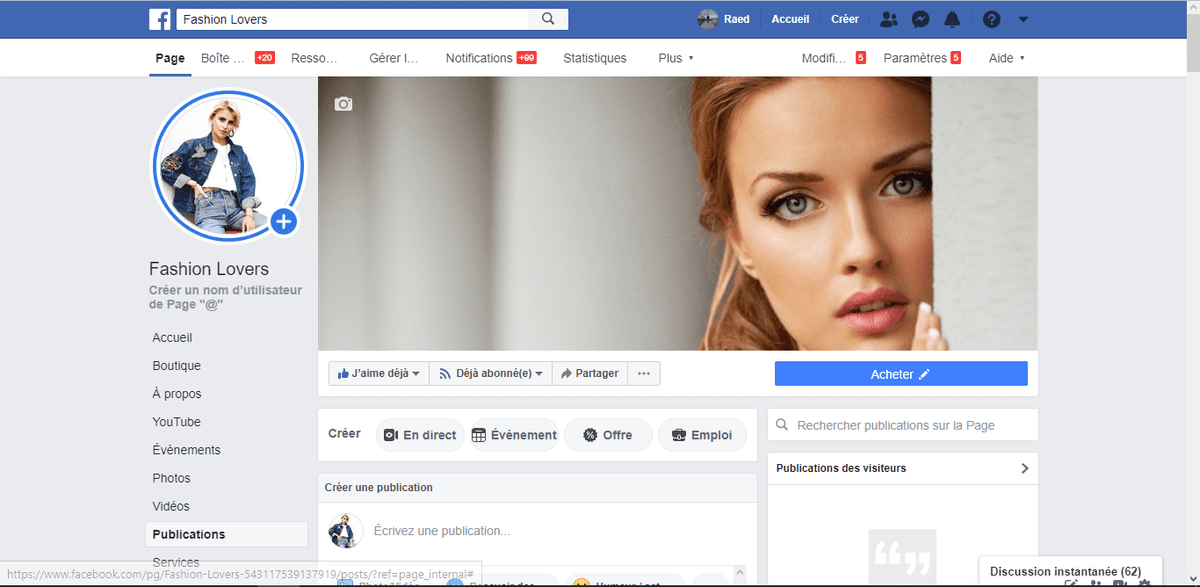Click the help question mark icon
This screenshot has width=1200, height=587.
991,19
